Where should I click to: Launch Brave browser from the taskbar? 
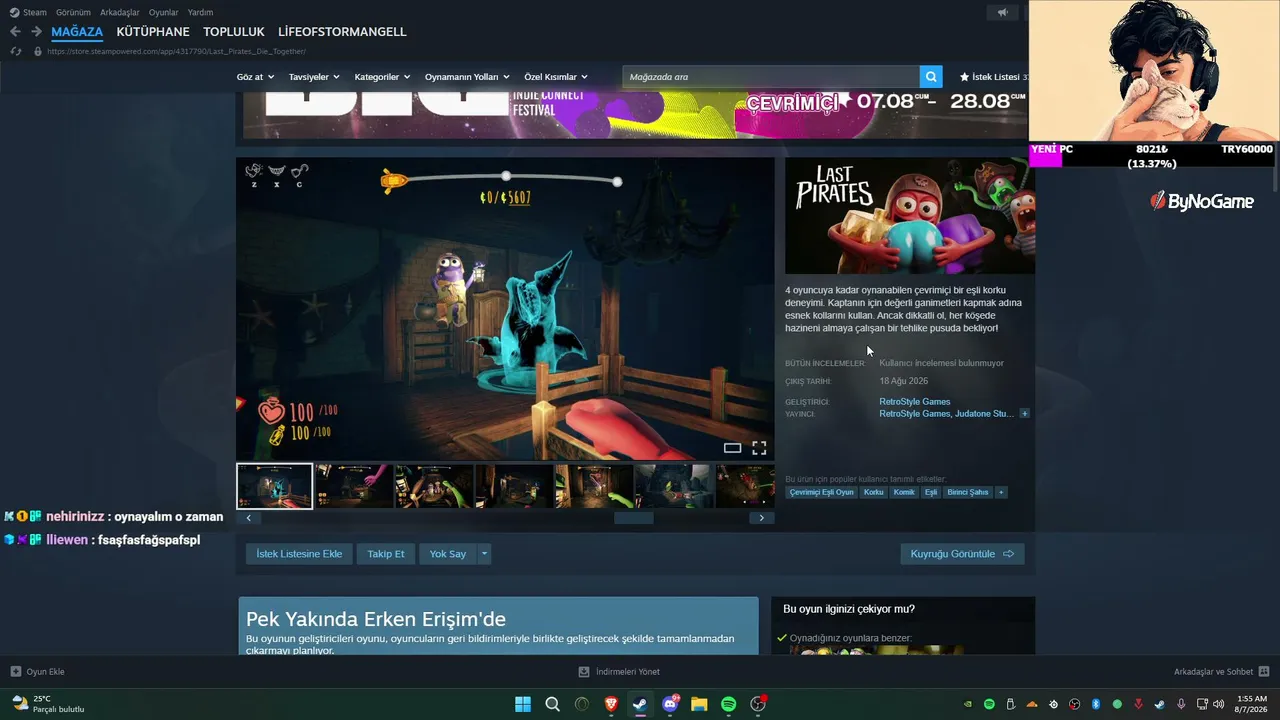coord(611,704)
